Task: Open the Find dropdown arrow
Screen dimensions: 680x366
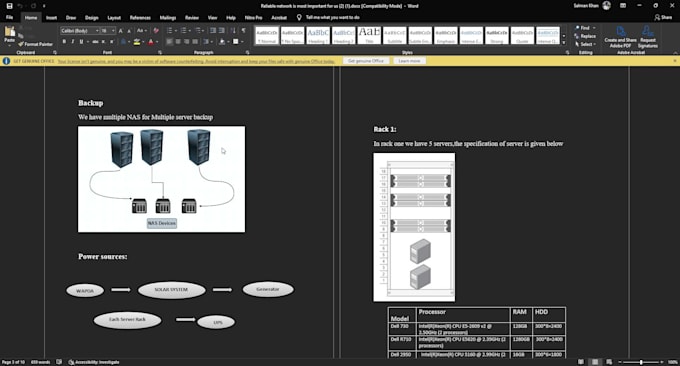Action: click(x=594, y=28)
